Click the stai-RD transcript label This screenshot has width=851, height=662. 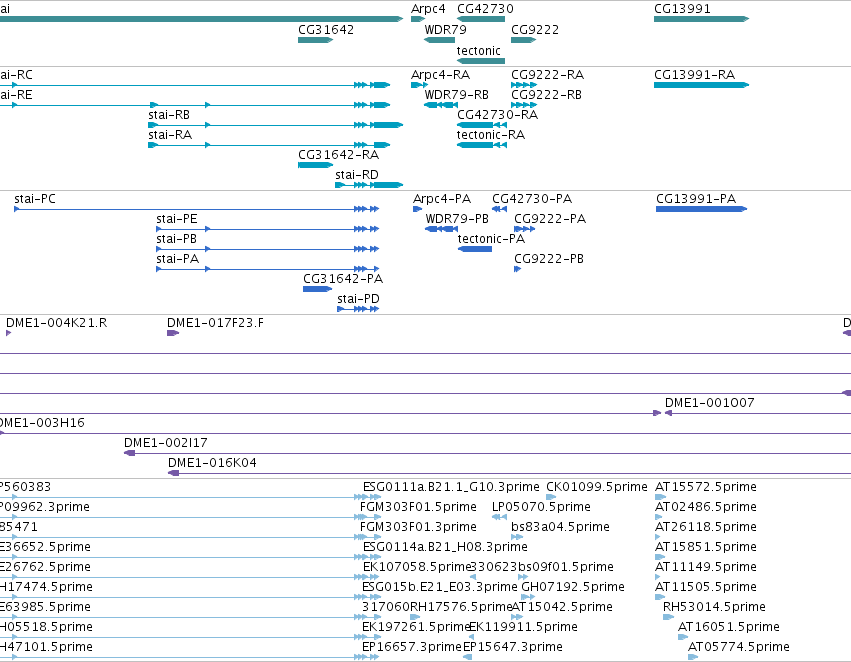(357, 175)
